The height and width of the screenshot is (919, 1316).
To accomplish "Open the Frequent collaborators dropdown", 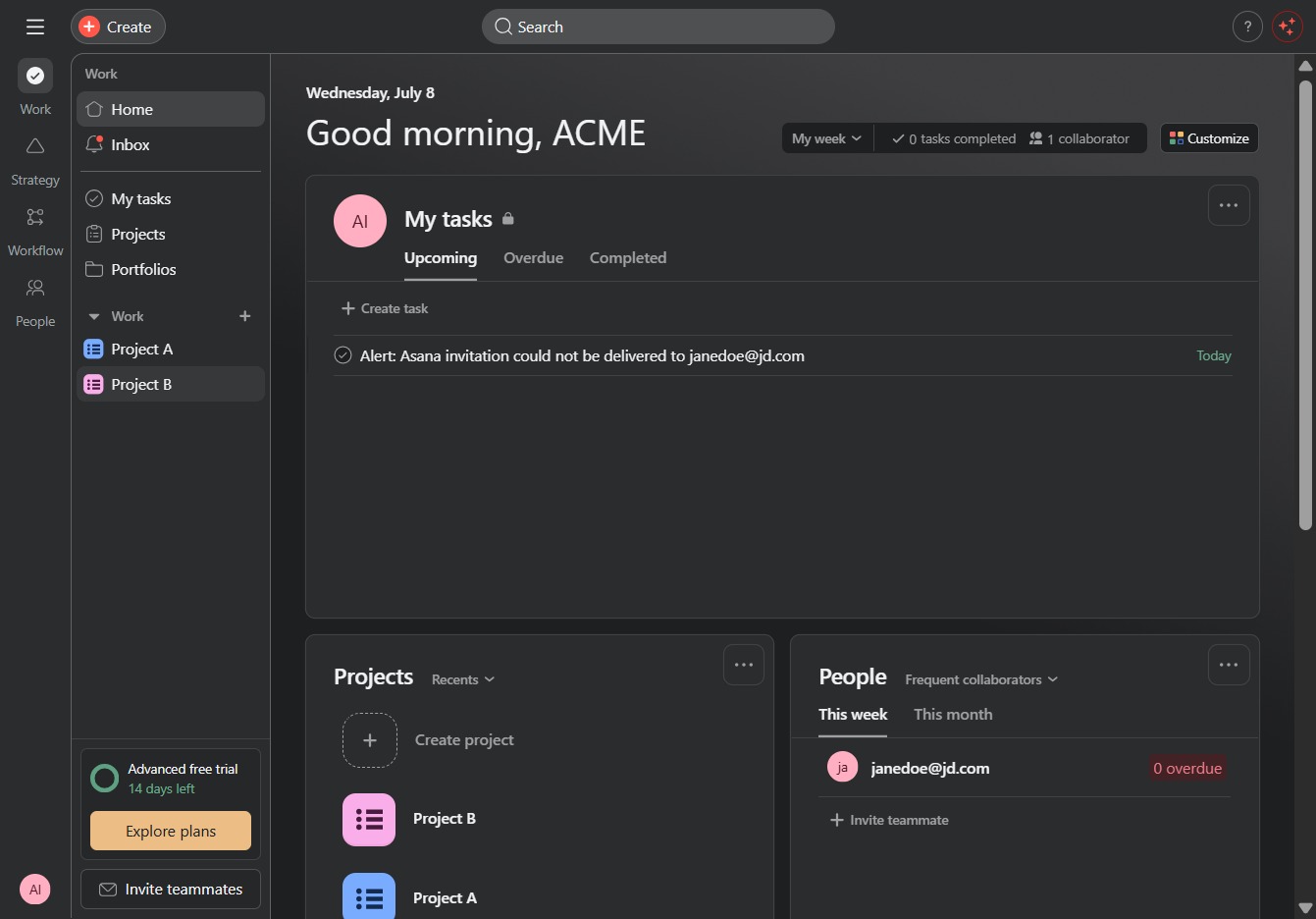I will (x=981, y=679).
